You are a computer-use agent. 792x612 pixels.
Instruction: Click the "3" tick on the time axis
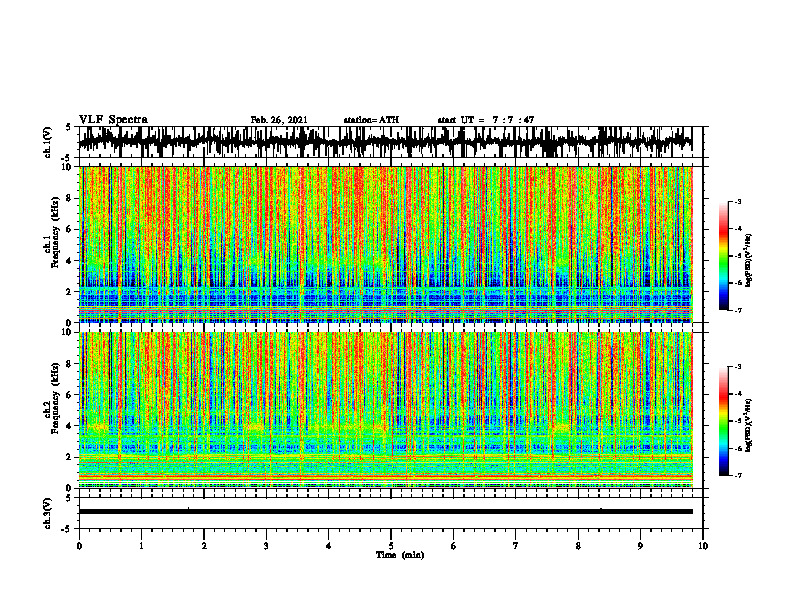pos(266,546)
